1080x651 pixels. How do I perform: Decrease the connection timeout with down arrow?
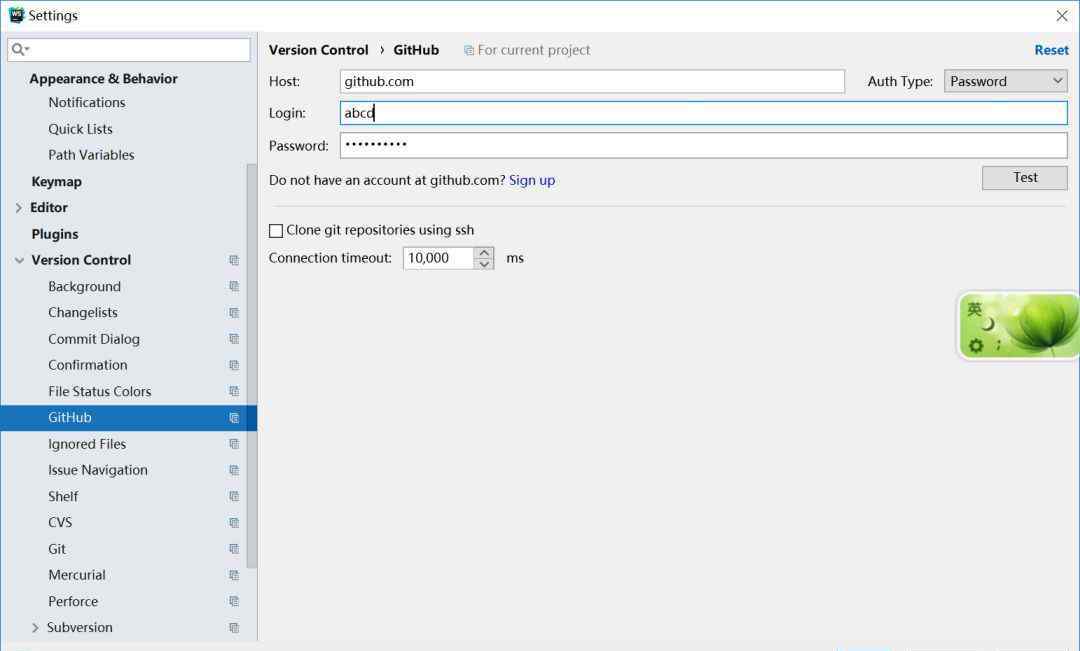tap(484, 264)
